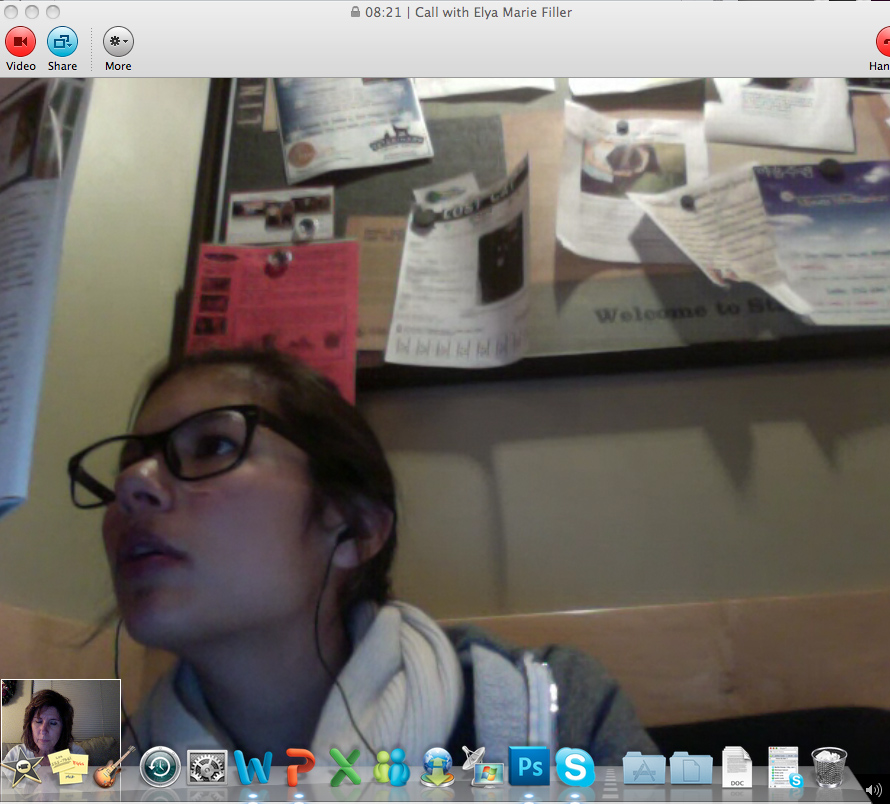Screen dimensions: 890x804
Task: Turn off the Video camera button
Action: click(x=20, y=42)
